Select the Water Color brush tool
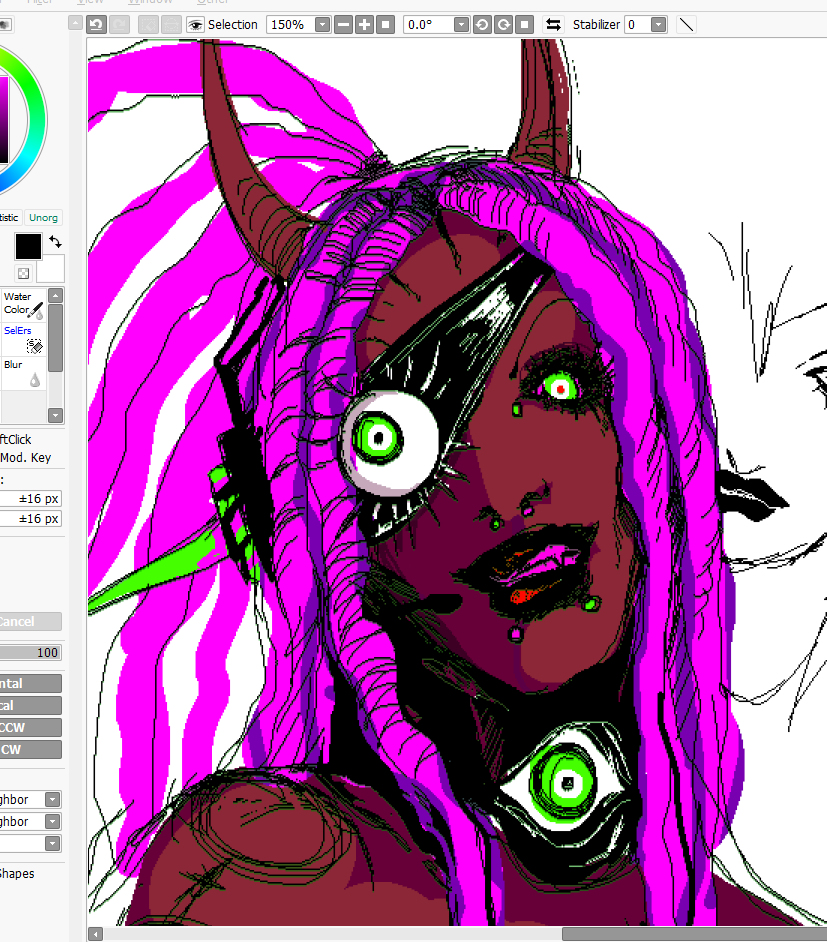Screen dimensions: 827x942 point(22,303)
